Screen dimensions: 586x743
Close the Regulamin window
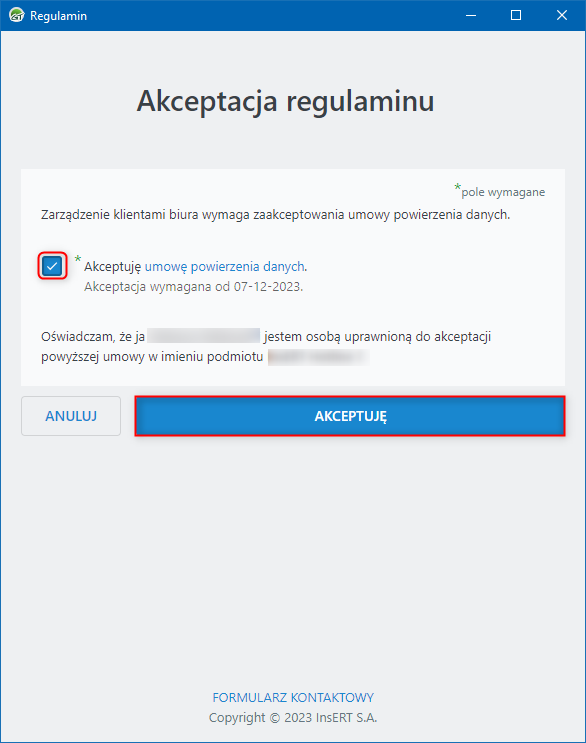click(x=562, y=15)
